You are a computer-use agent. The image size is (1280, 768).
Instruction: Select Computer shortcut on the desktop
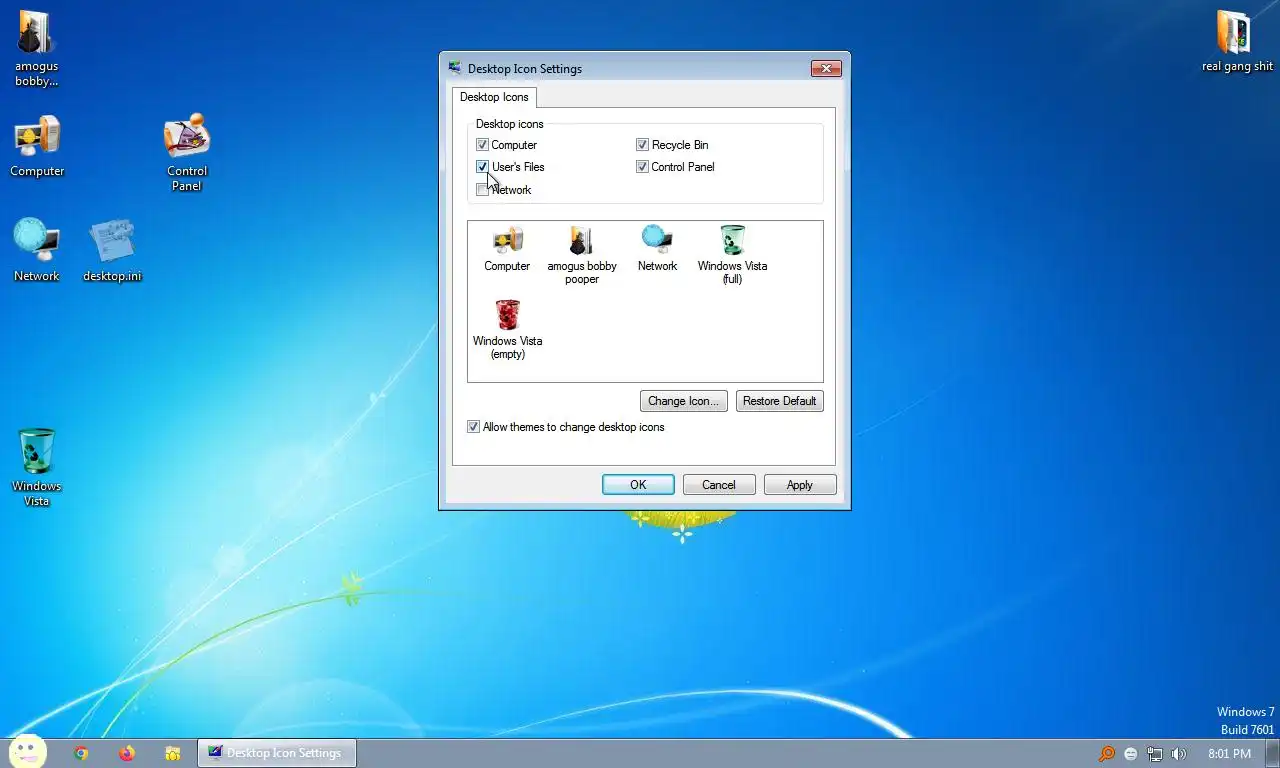[x=37, y=146]
